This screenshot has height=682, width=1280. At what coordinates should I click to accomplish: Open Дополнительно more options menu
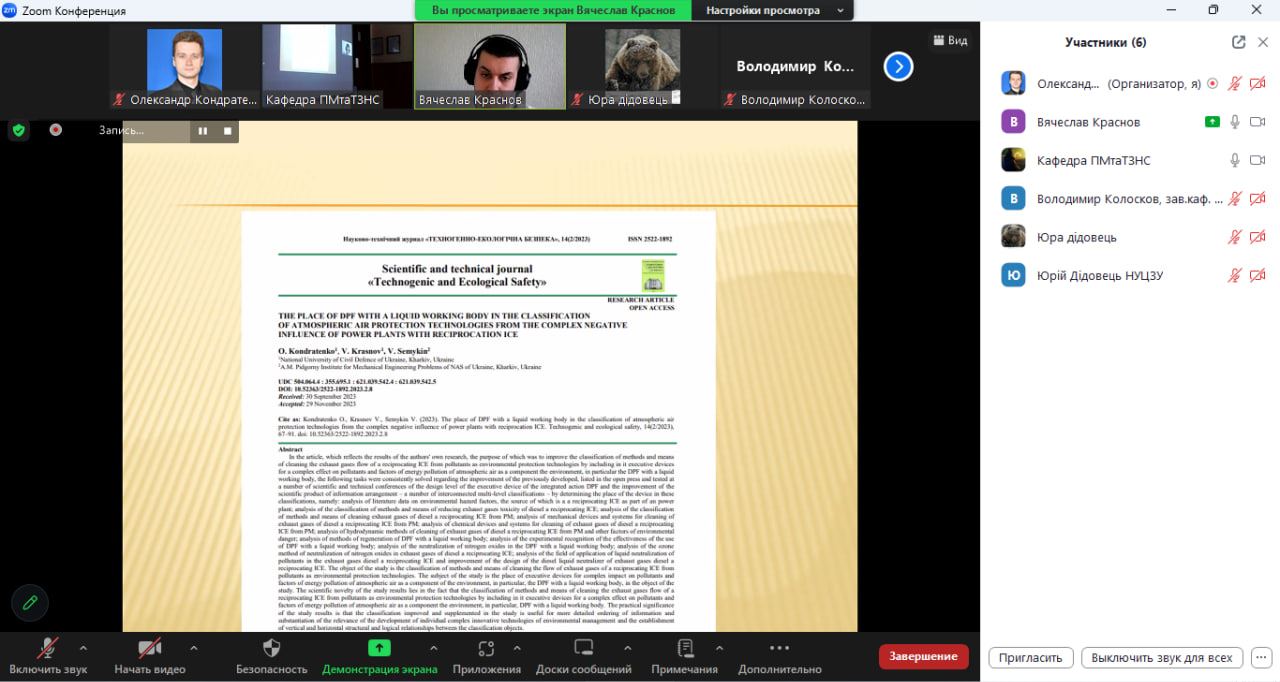pos(779,648)
